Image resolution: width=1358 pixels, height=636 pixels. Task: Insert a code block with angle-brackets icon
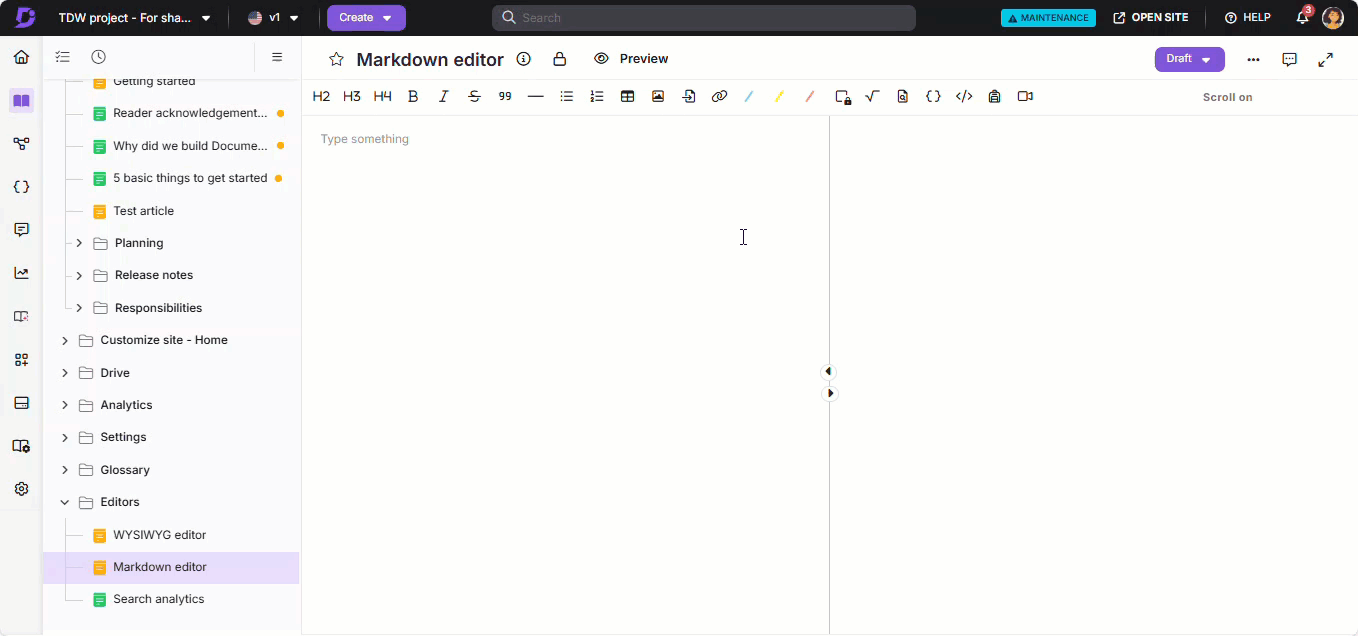click(964, 97)
